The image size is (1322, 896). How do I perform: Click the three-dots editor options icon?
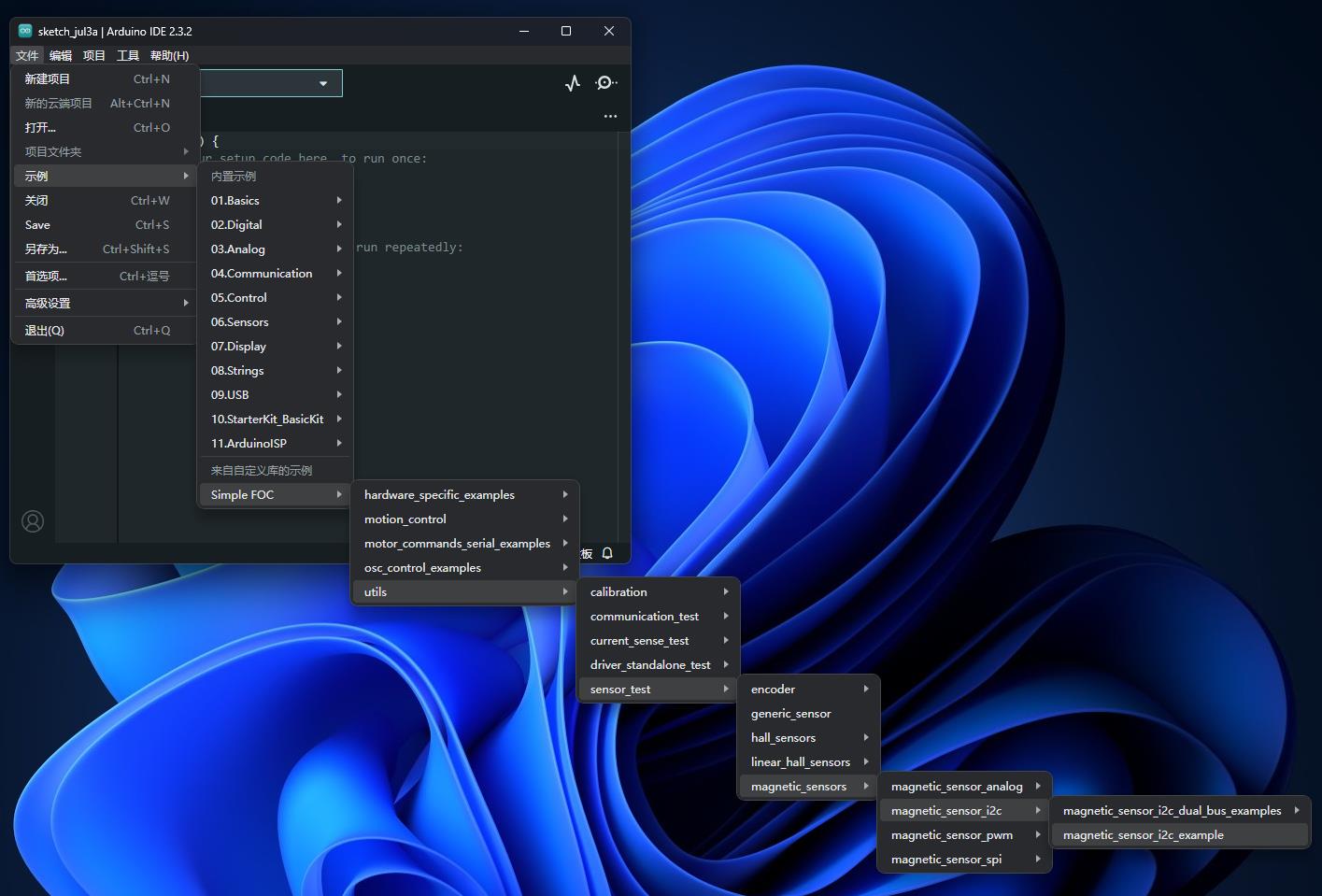(610, 117)
